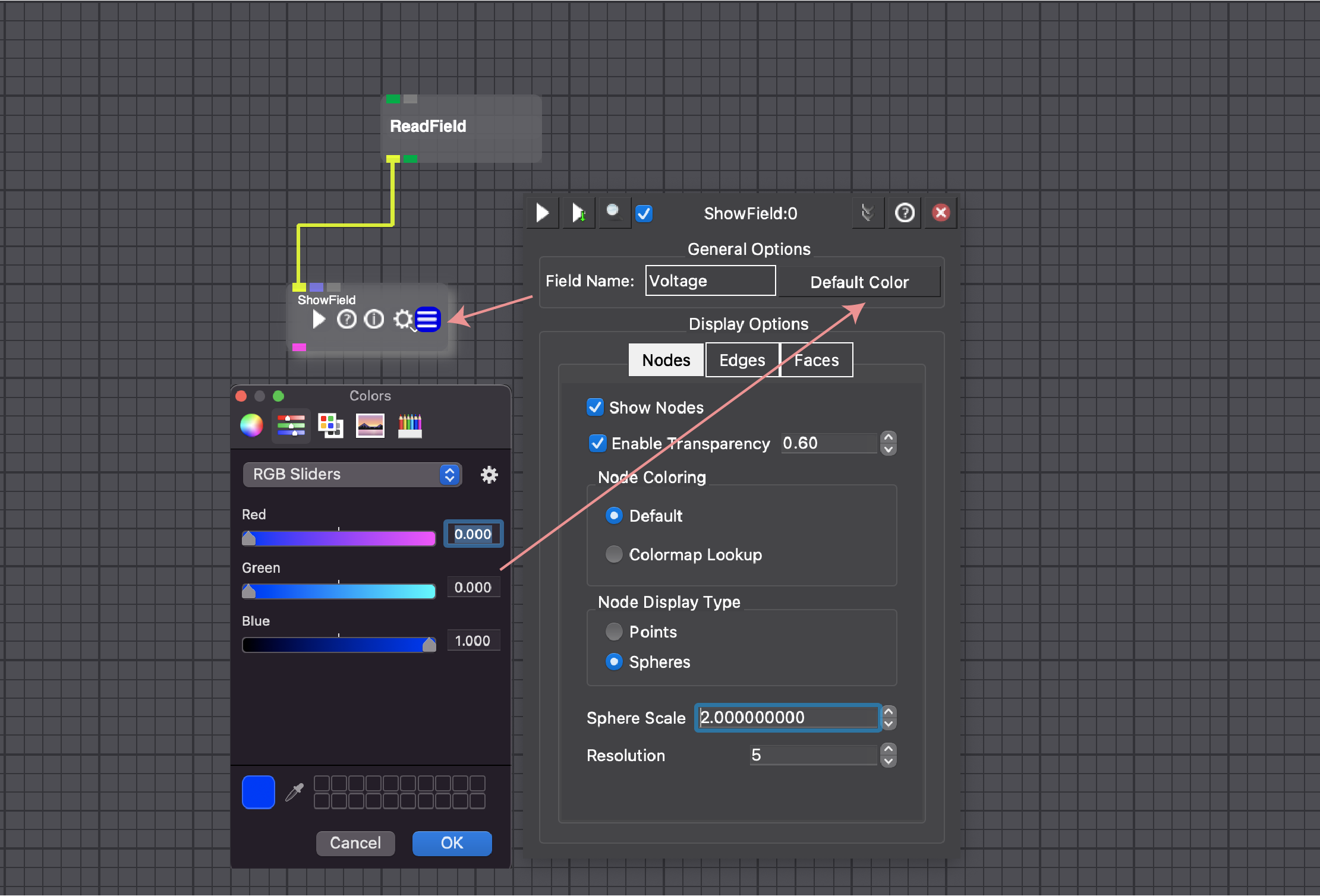Click the Blue color slider track

click(339, 645)
